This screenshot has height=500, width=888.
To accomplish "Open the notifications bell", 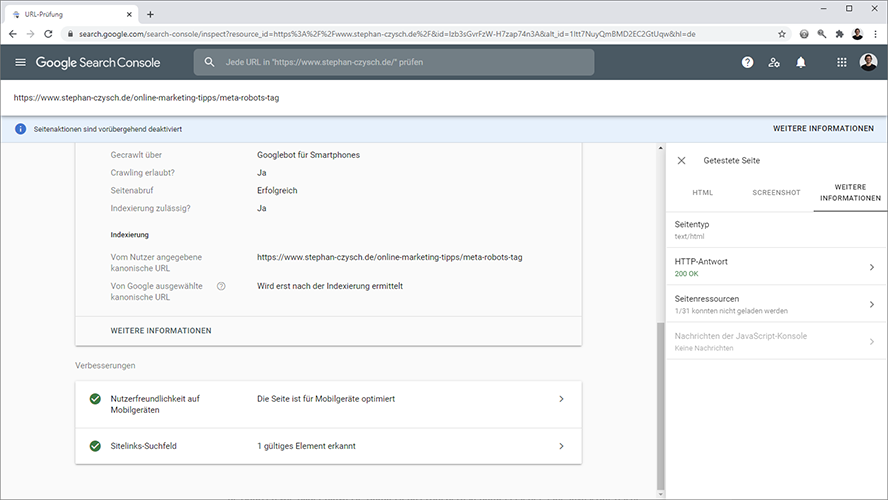I will (800, 62).
